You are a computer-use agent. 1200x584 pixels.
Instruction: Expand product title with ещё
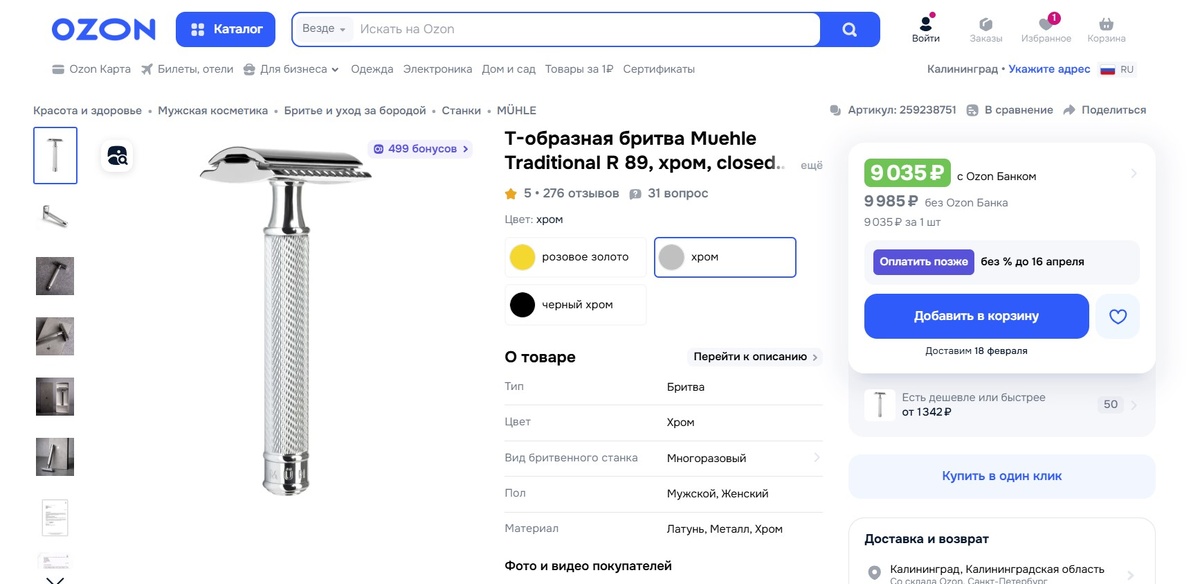pyautogui.click(x=811, y=166)
